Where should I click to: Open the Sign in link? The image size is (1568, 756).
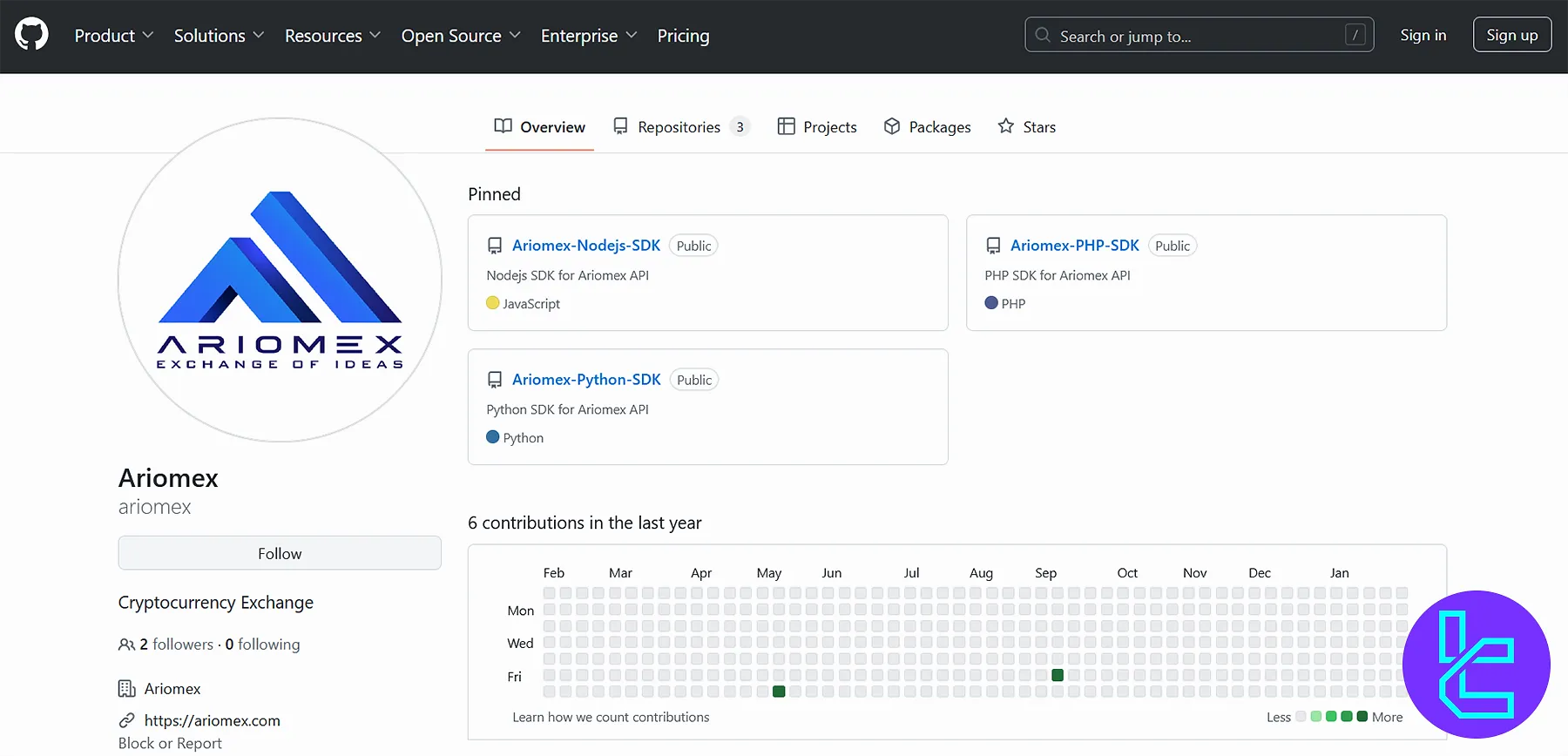tap(1423, 36)
